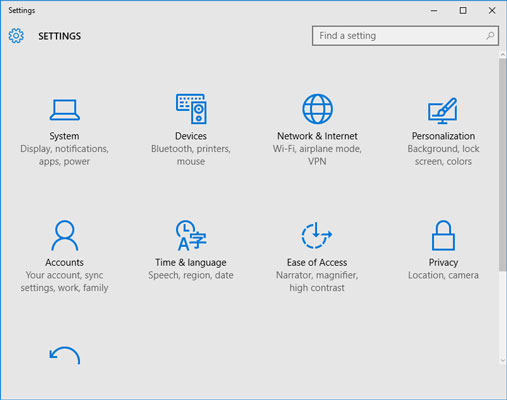Open Time & language clock icon
507x400 pixels.
[x=191, y=235]
